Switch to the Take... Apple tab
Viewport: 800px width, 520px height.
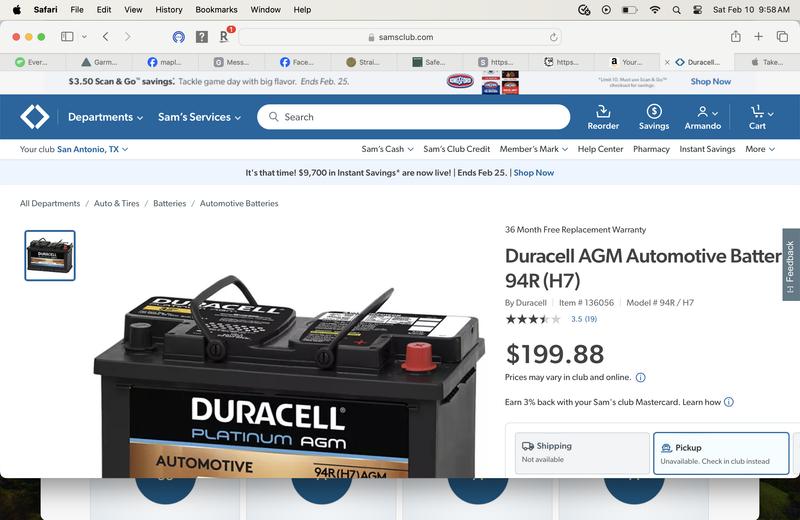[x=767, y=62]
